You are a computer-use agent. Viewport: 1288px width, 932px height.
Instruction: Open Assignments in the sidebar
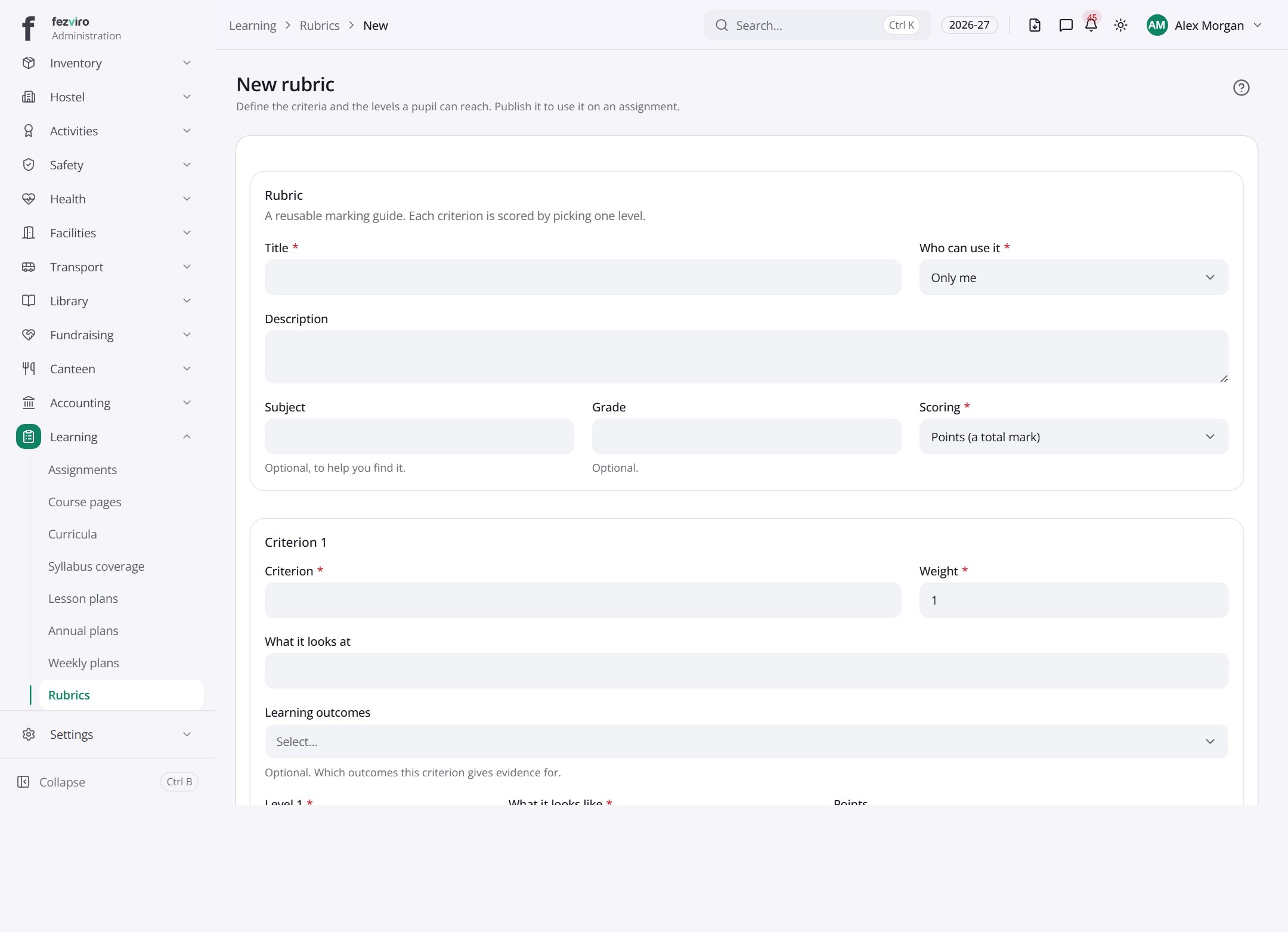[82, 470]
